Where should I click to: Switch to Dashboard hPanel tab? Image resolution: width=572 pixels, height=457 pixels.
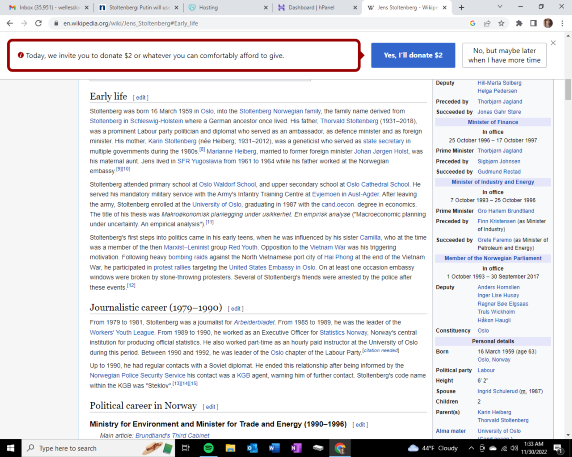[x=317, y=7]
